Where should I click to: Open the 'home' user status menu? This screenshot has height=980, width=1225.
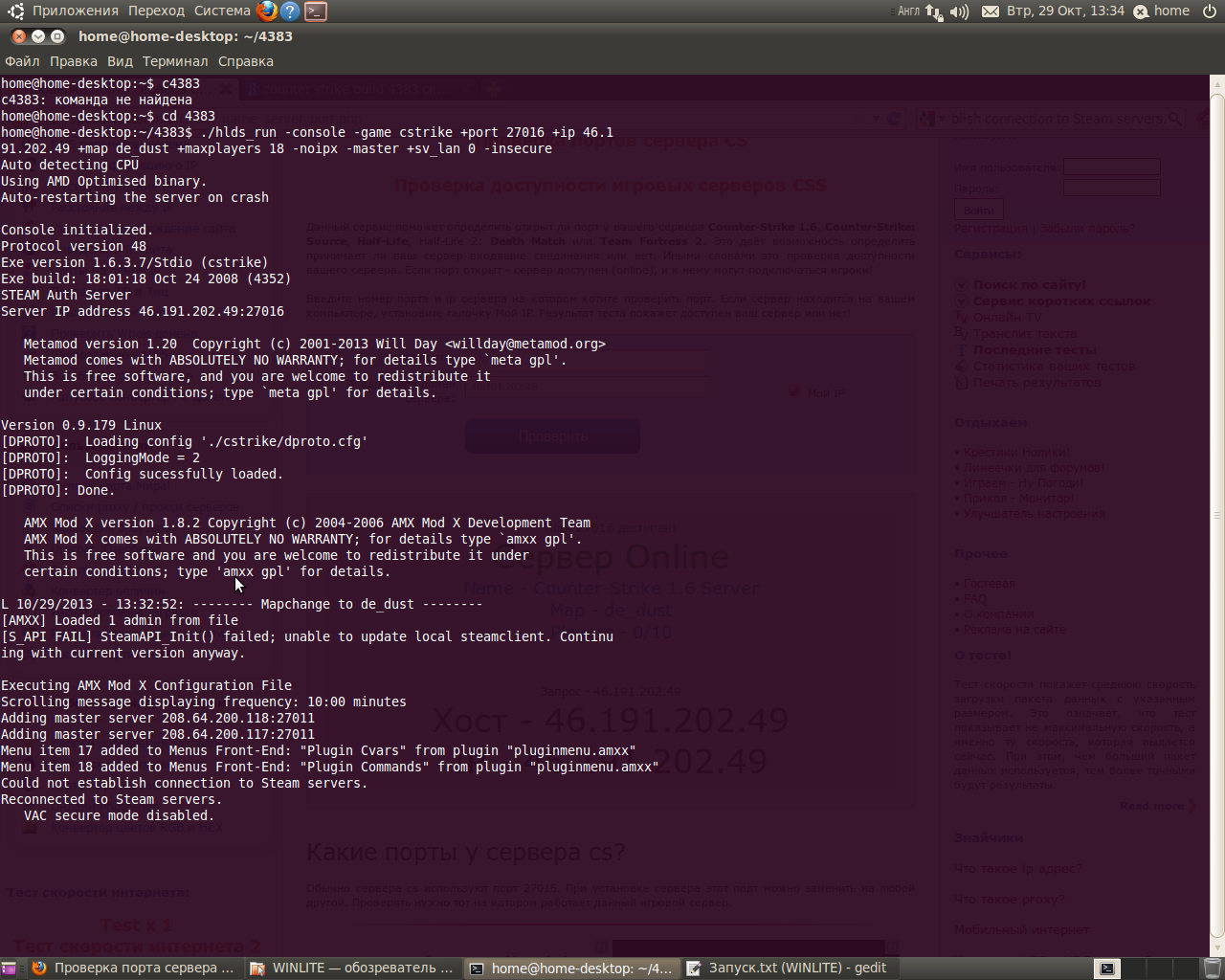coord(1162,11)
